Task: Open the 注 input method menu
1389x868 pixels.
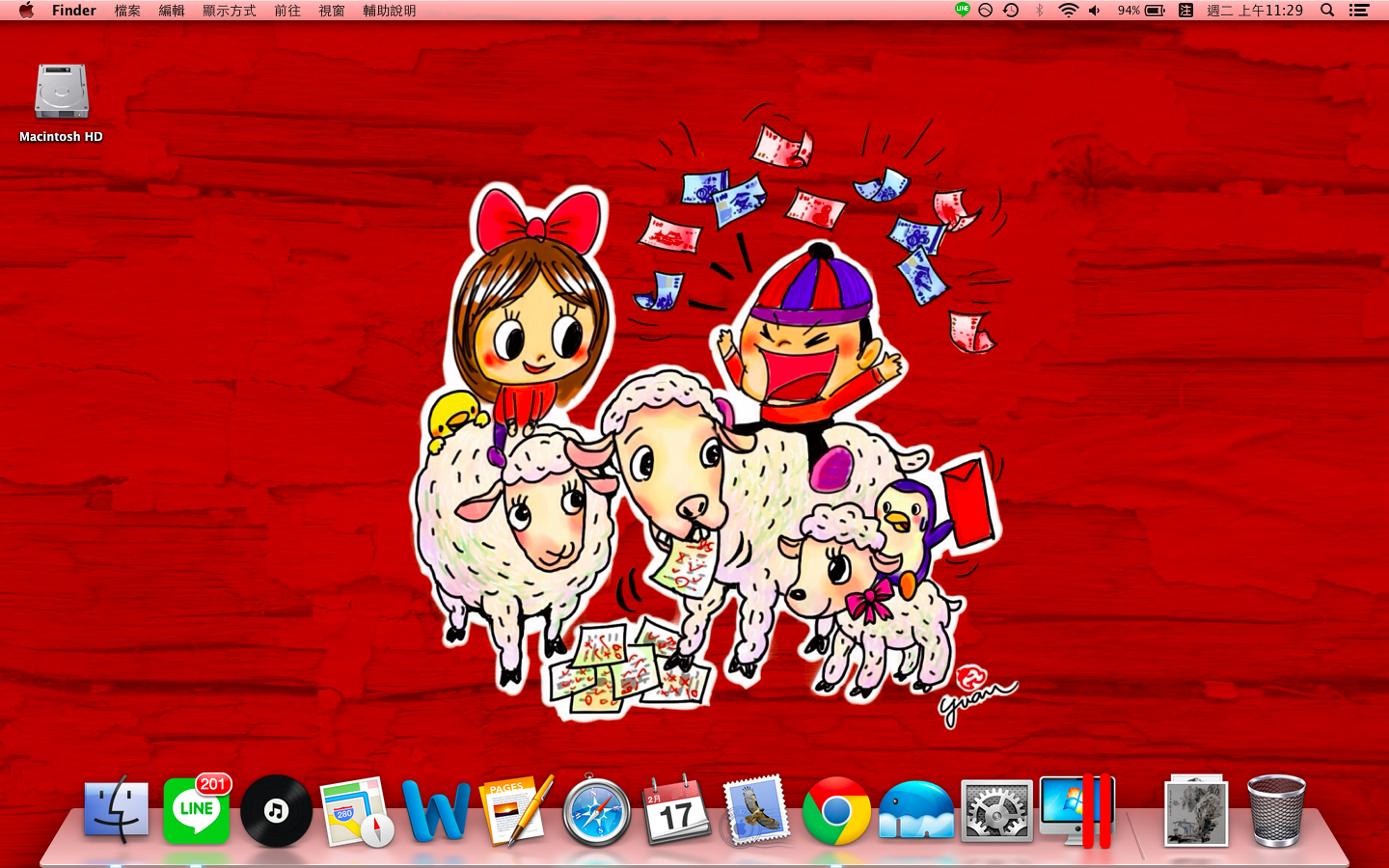Action: [x=1186, y=11]
